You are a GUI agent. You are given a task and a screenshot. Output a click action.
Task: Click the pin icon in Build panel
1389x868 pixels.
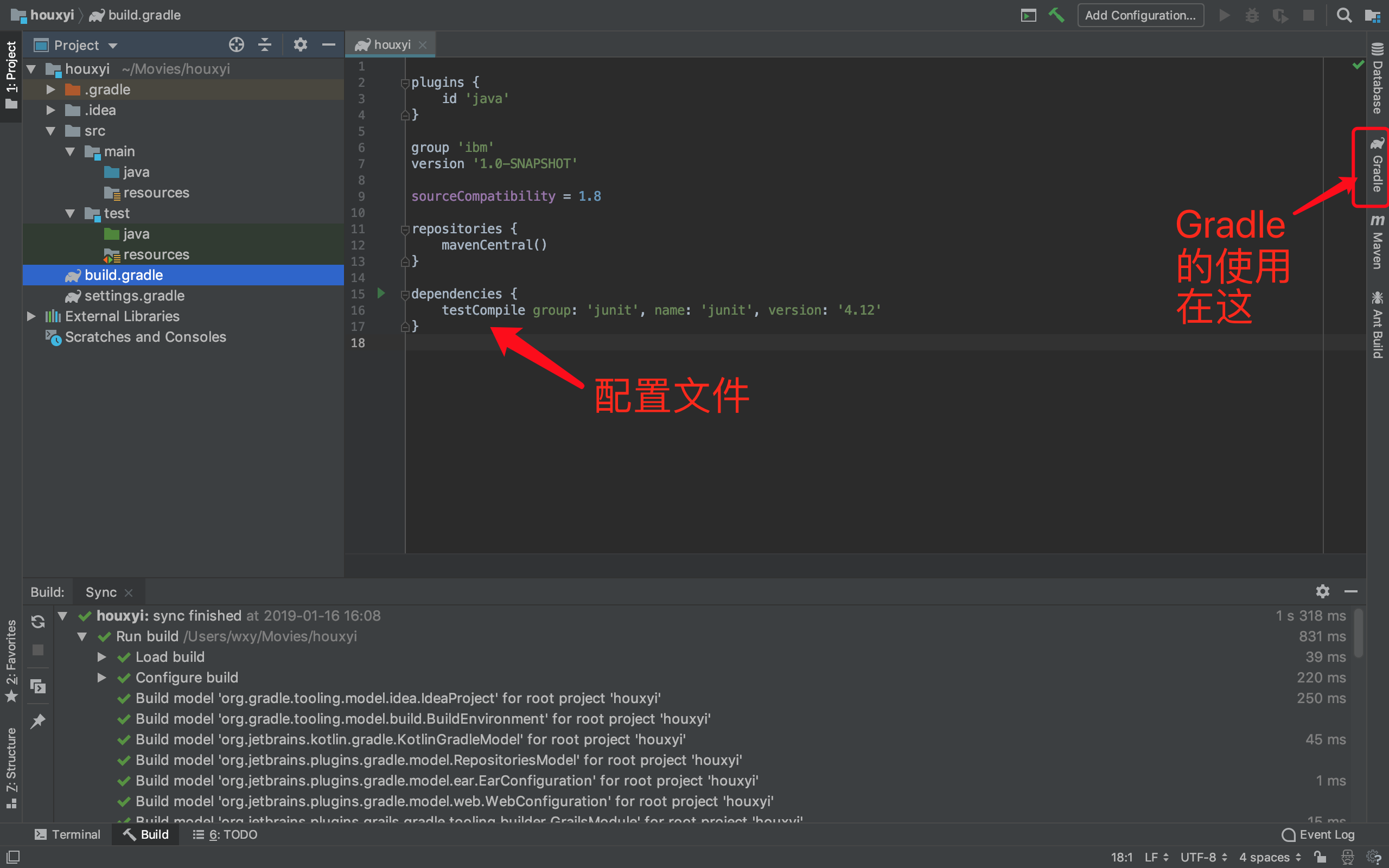point(38,720)
